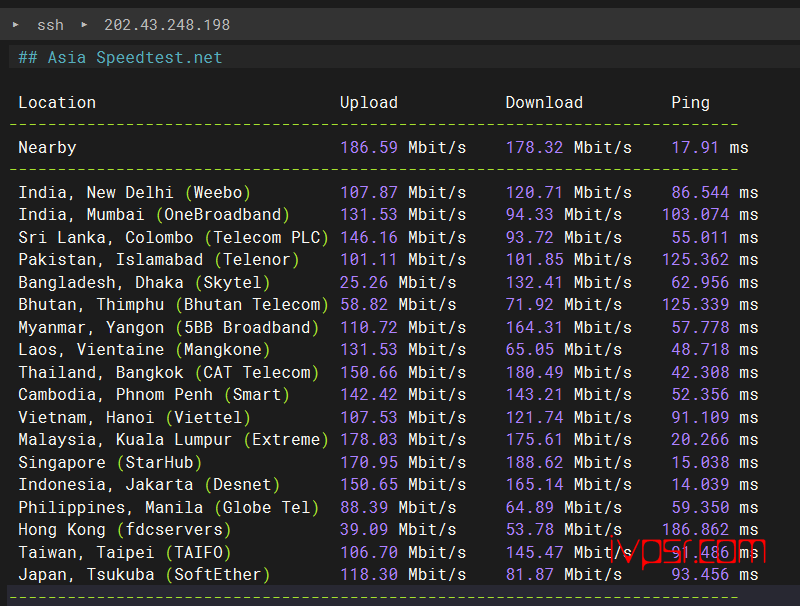Click the Ping column header
800x606 pixels.
[x=690, y=103]
